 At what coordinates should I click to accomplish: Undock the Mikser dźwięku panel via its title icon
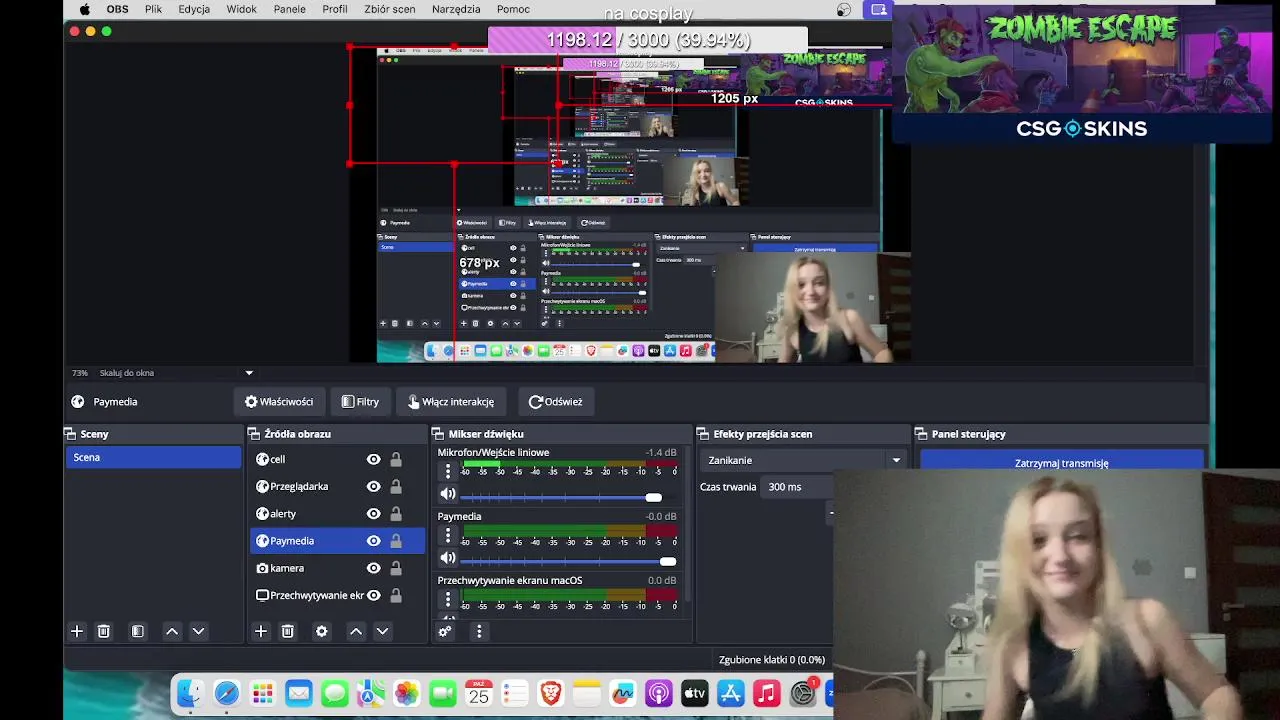pyautogui.click(x=438, y=434)
